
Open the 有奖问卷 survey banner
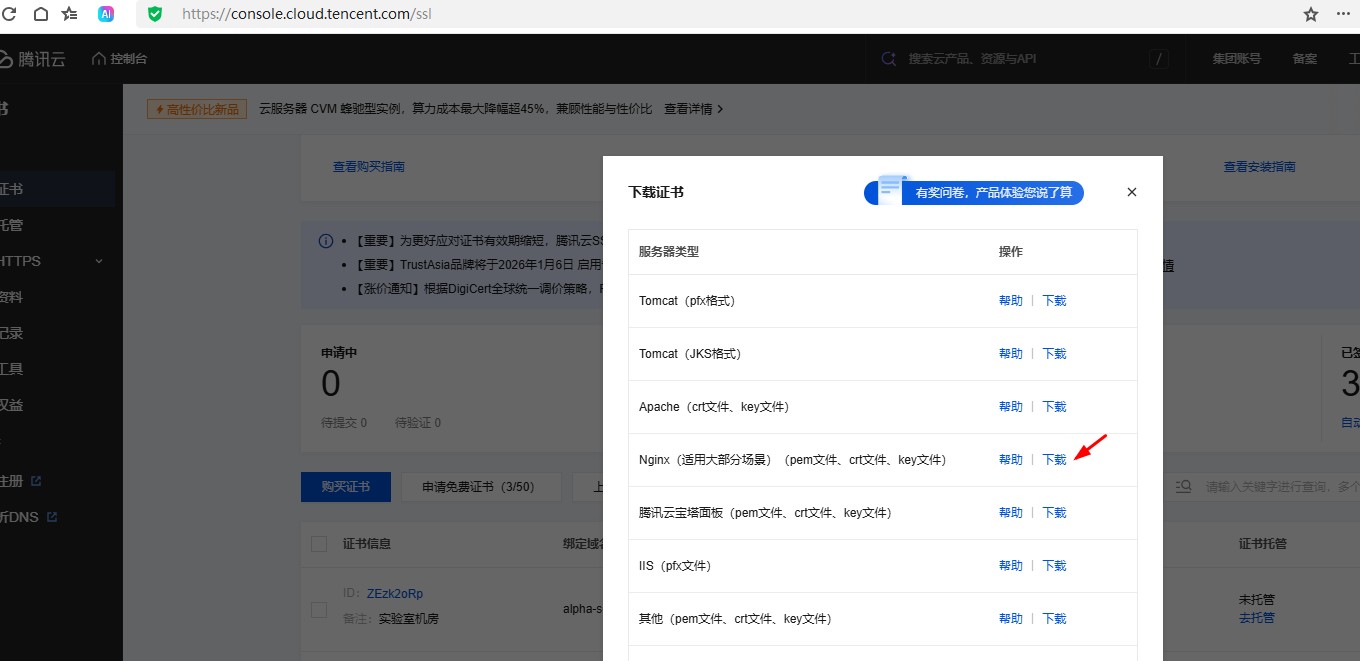click(974, 192)
